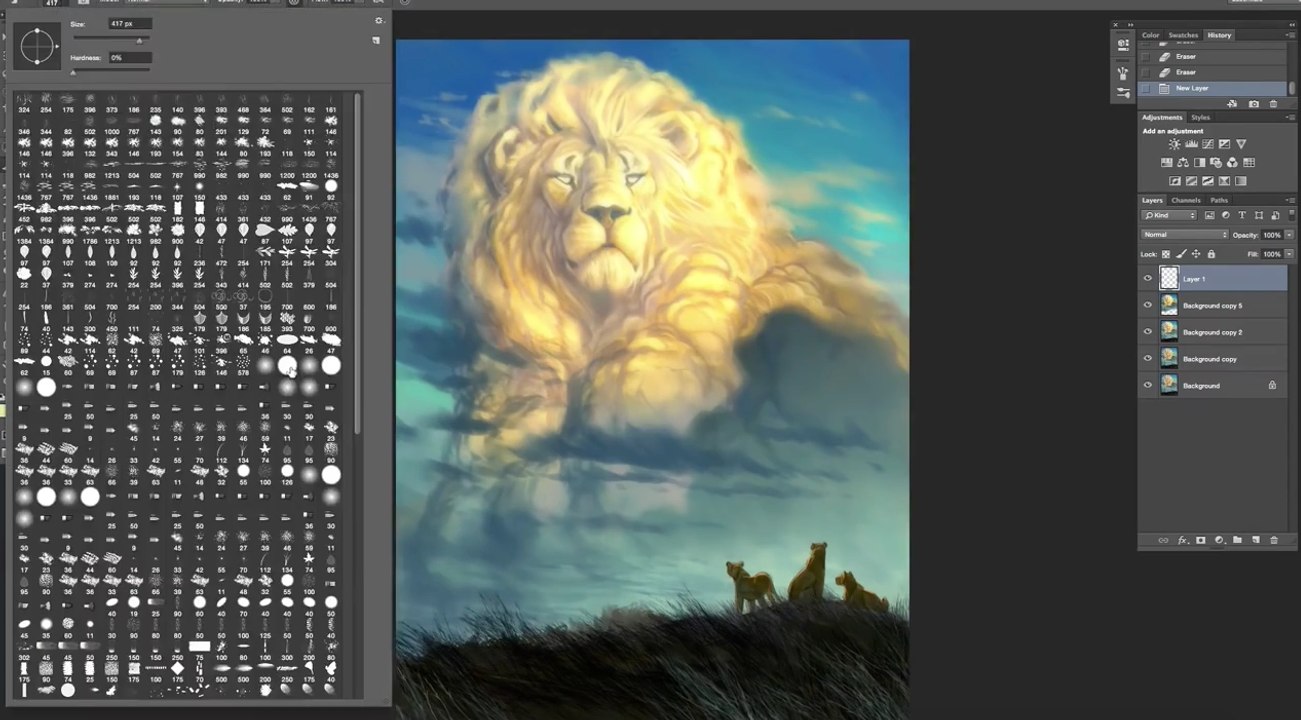Image resolution: width=1301 pixels, height=720 pixels.
Task: Add a Gradient Map adjustment
Action: coord(1241,181)
